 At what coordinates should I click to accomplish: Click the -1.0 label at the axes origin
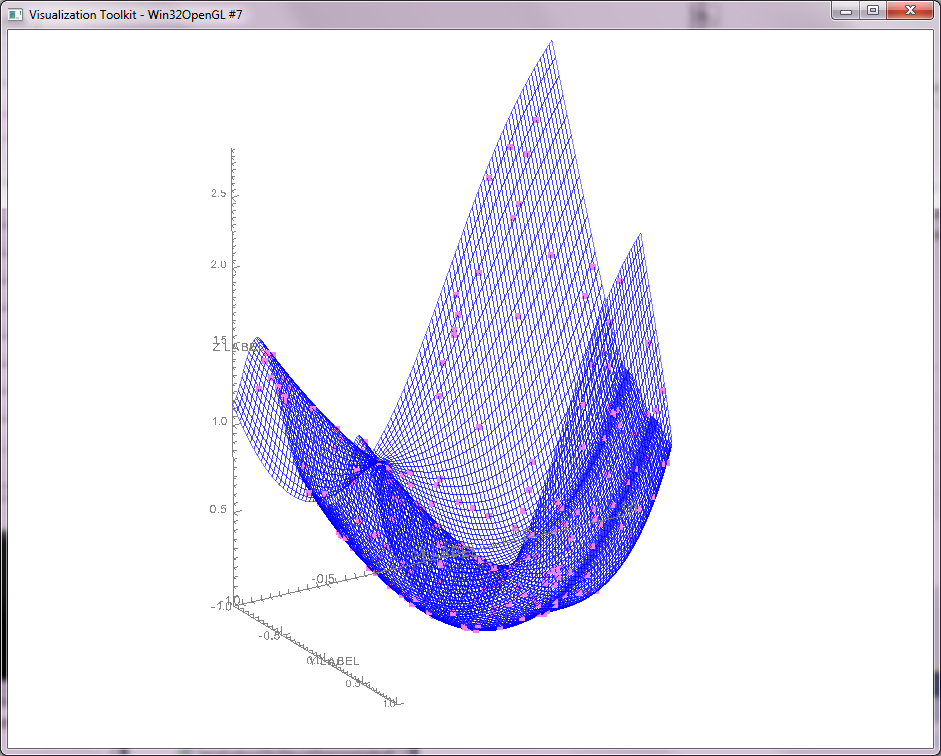coord(223,606)
